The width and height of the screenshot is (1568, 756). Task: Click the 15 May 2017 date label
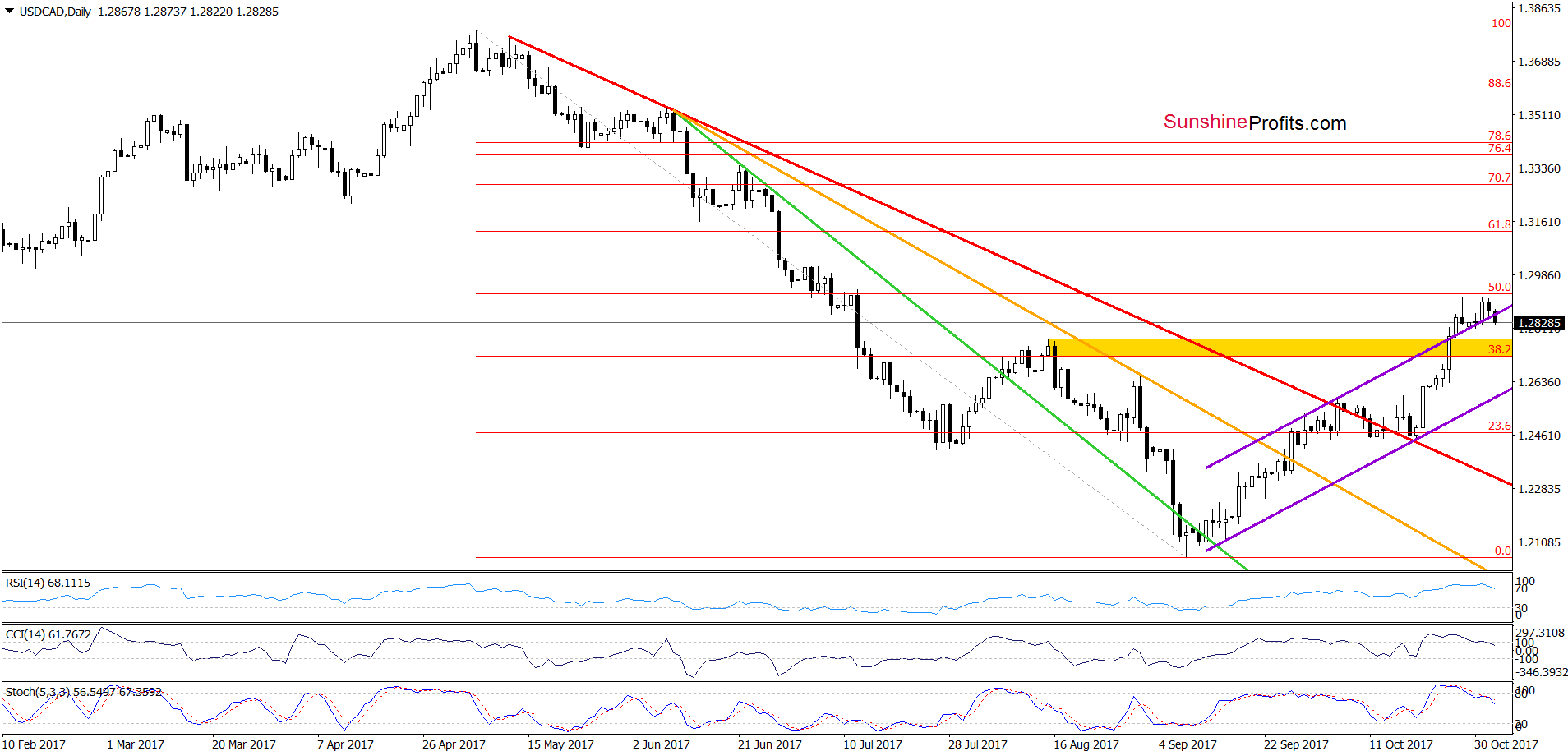point(560,744)
